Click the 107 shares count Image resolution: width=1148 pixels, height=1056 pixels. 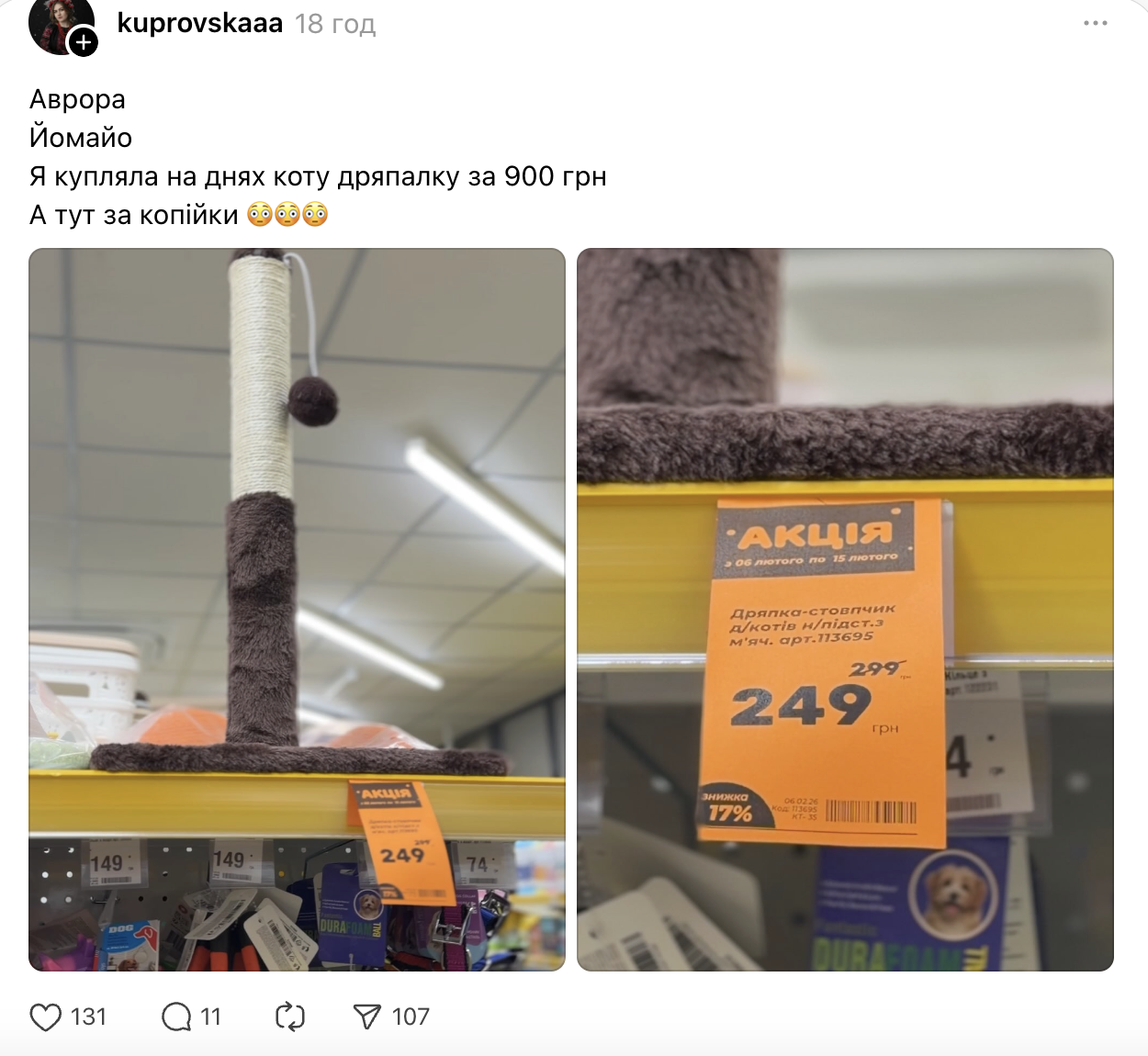pyautogui.click(x=411, y=1017)
